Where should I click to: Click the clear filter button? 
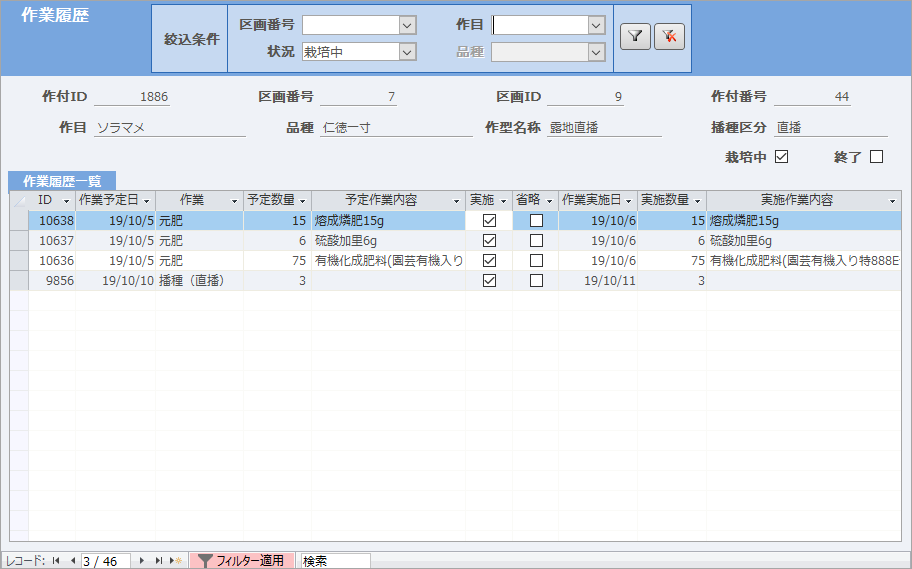click(668, 37)
